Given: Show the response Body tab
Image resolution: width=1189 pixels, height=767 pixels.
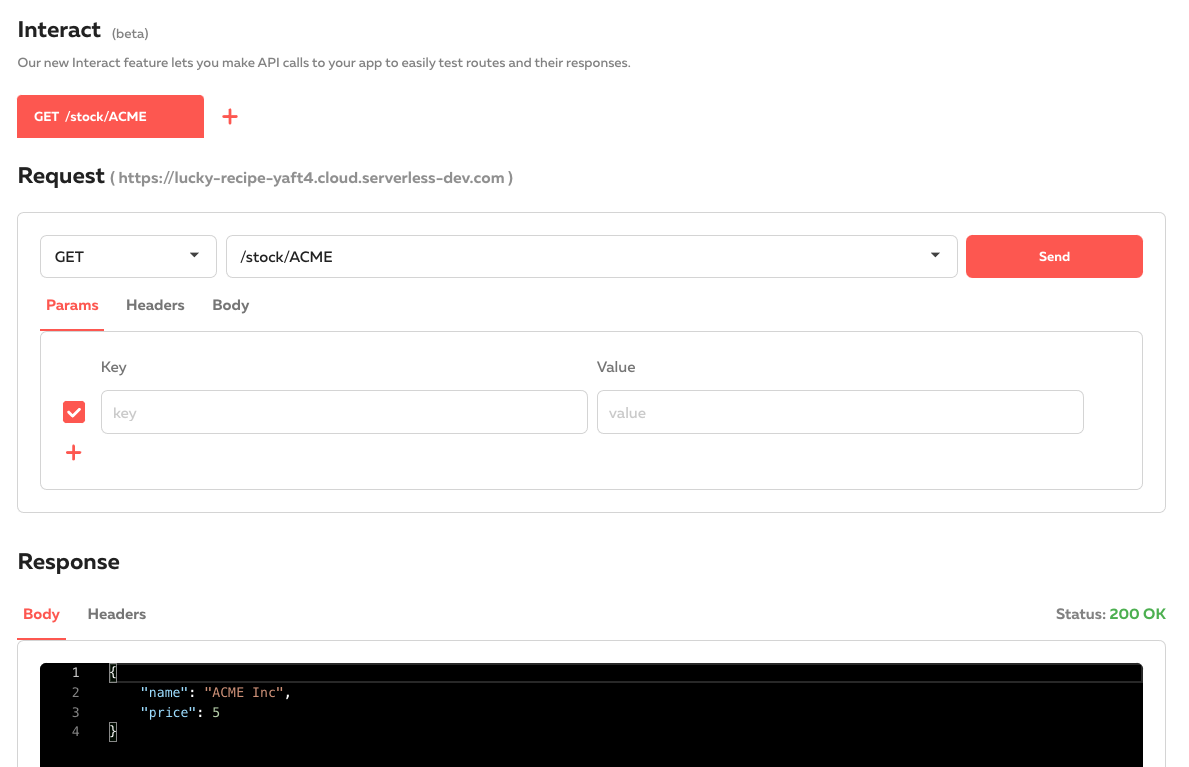Looking at the screenshot, I should 42,614.
